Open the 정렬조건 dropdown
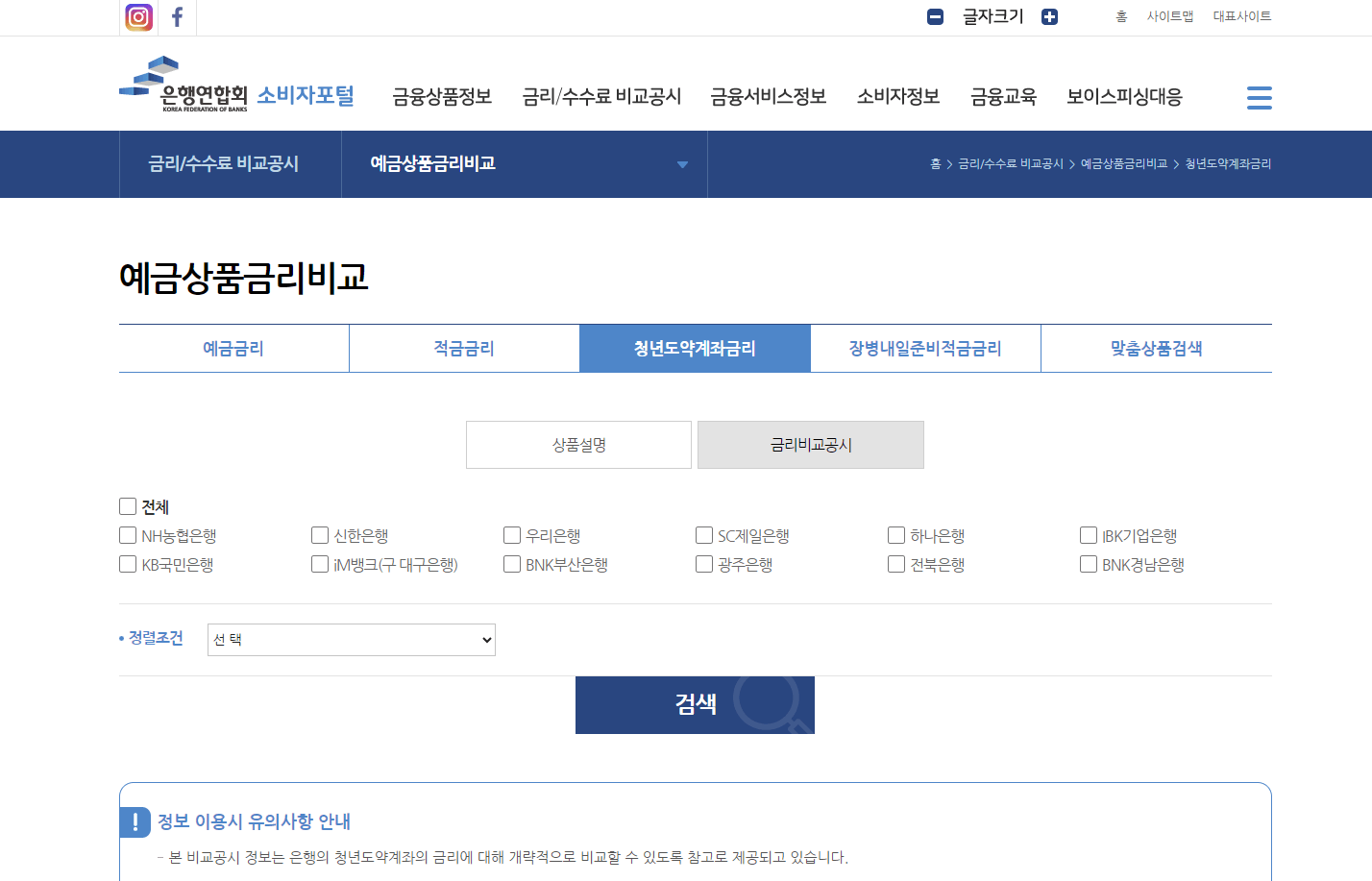Screen dimensions: 1372x881 click(x=351, y=639)
